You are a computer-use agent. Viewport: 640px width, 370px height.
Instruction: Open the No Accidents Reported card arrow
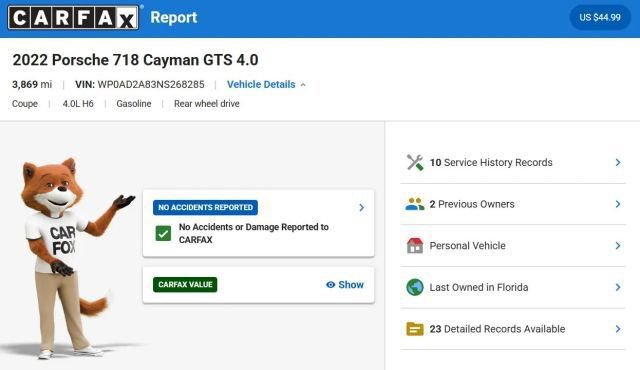coord(362,208)
